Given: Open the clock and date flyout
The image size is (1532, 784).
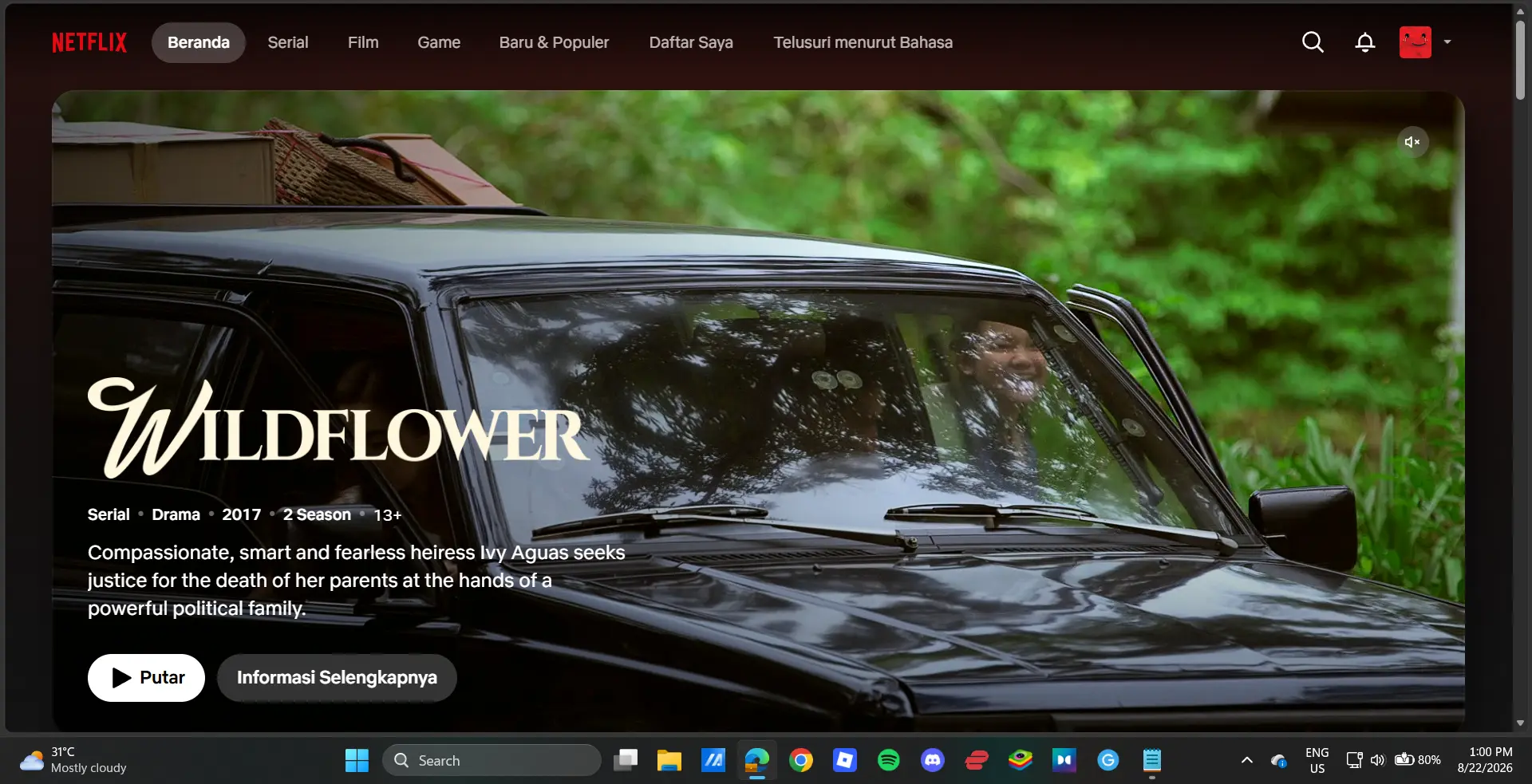Looking at the screenshot, I should coord(1485,760).
